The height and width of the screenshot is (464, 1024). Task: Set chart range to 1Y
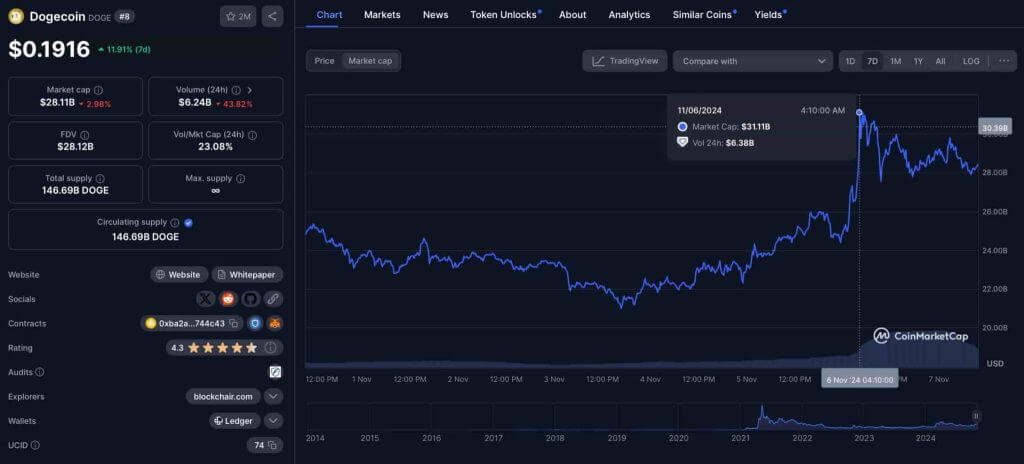[x=918, y=61]
